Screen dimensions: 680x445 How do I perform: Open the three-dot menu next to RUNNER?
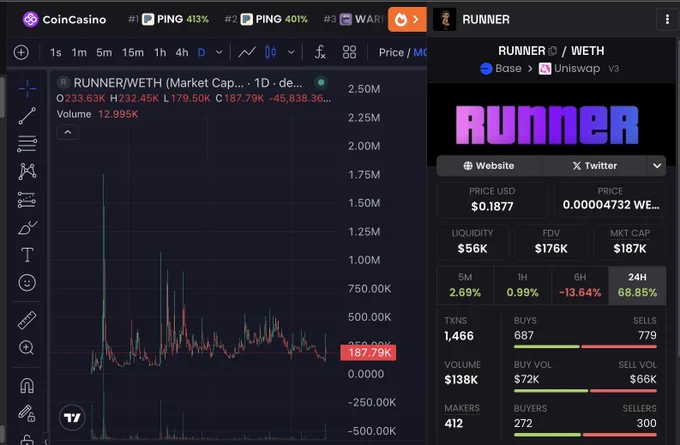(667, 19)
